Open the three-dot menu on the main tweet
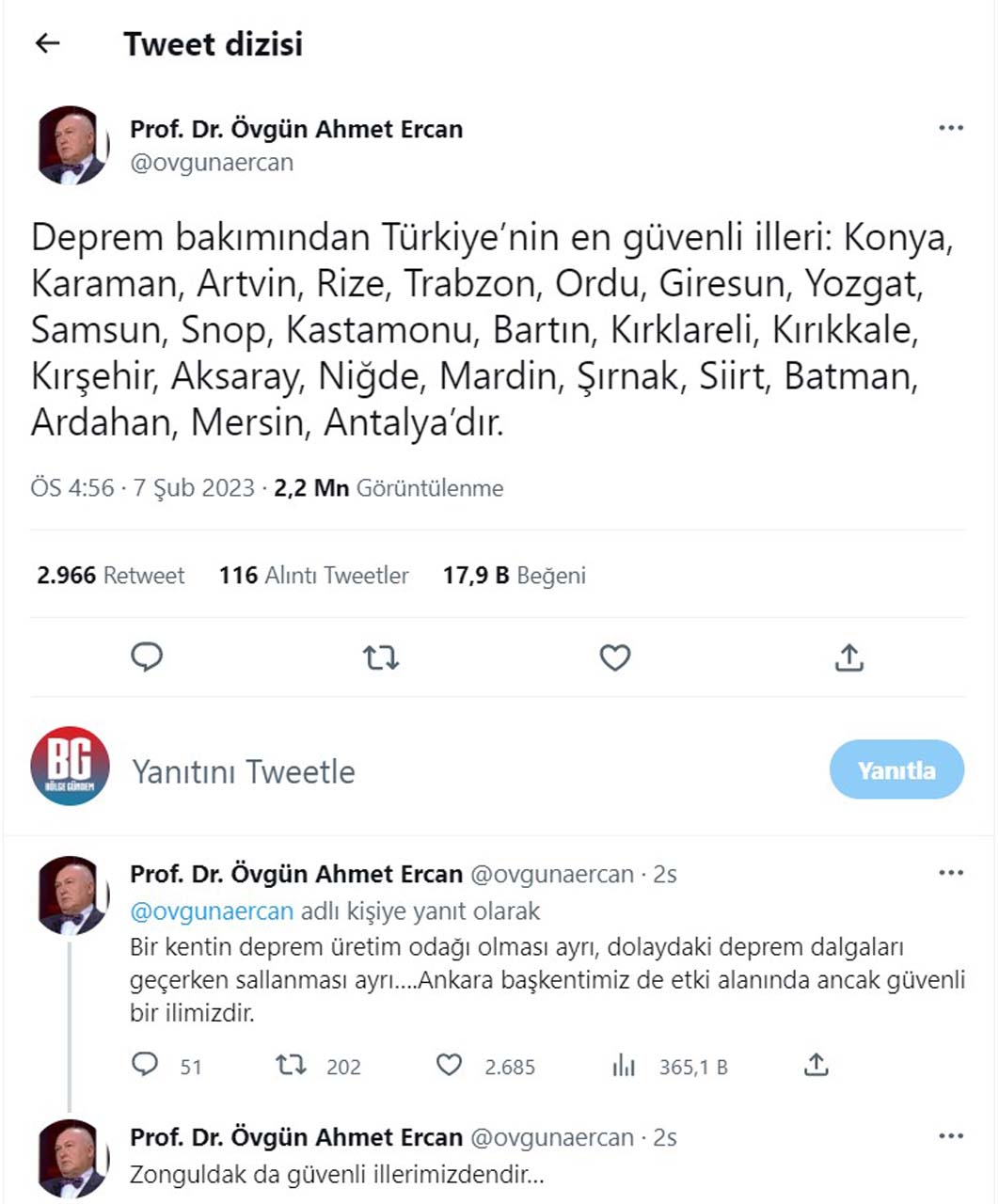This screenshot has width=999, height=1204. (x=950, y=130)
